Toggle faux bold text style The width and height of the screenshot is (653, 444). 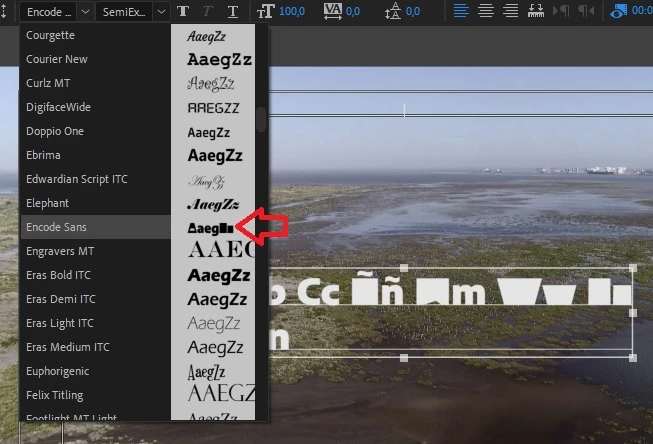[x=183, y=11]
